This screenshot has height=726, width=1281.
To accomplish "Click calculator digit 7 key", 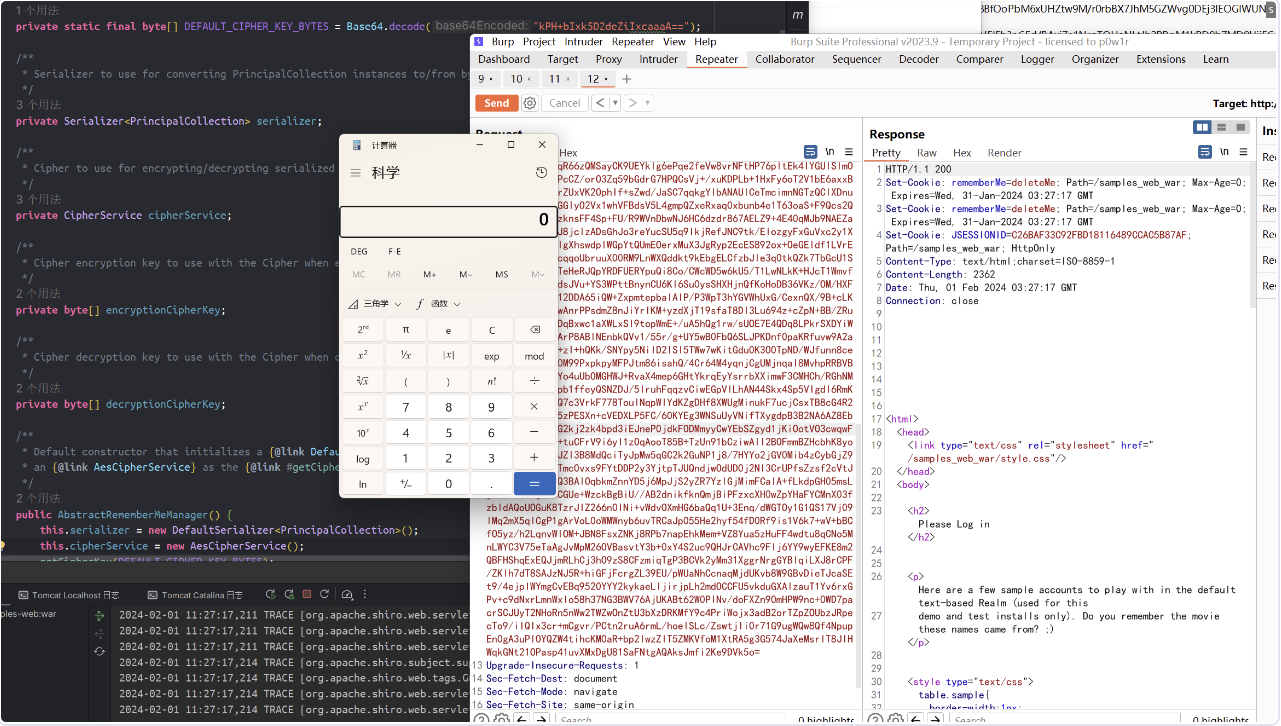I will tap(405, 407).
